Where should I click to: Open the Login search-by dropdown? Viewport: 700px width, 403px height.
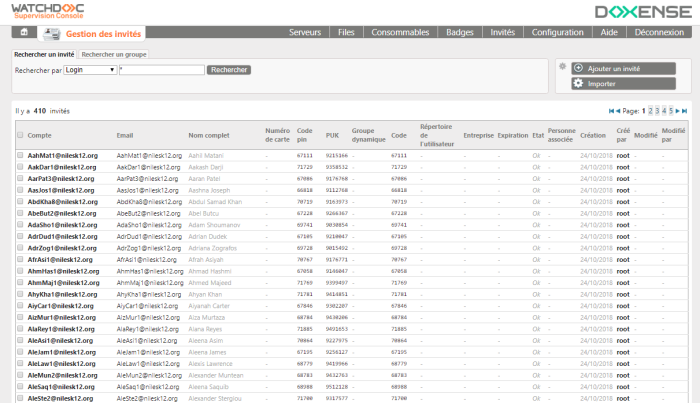point(88,71)
